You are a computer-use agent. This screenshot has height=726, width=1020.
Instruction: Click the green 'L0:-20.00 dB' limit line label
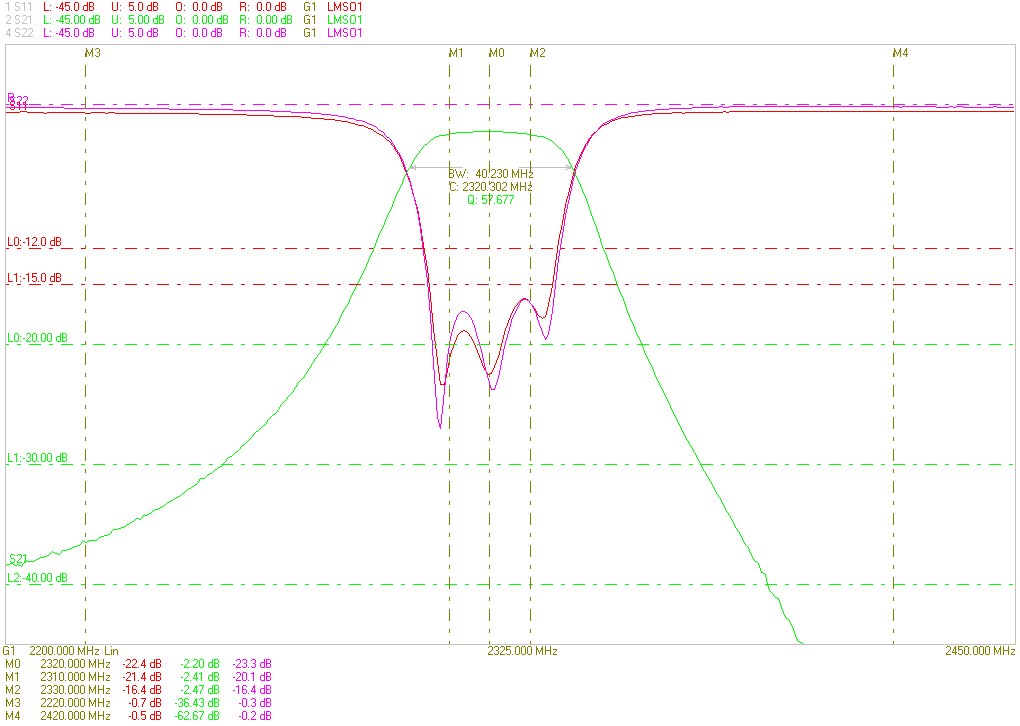pyautogui.click(x=37, y=338)
